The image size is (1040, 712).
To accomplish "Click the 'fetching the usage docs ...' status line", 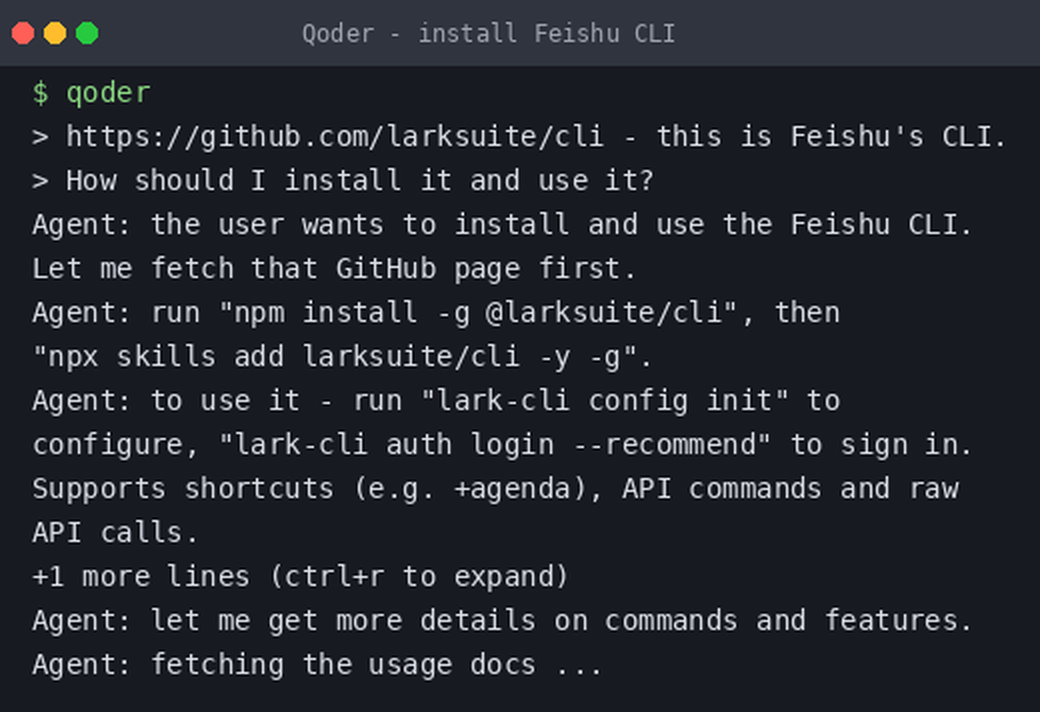I will (377, 665).
